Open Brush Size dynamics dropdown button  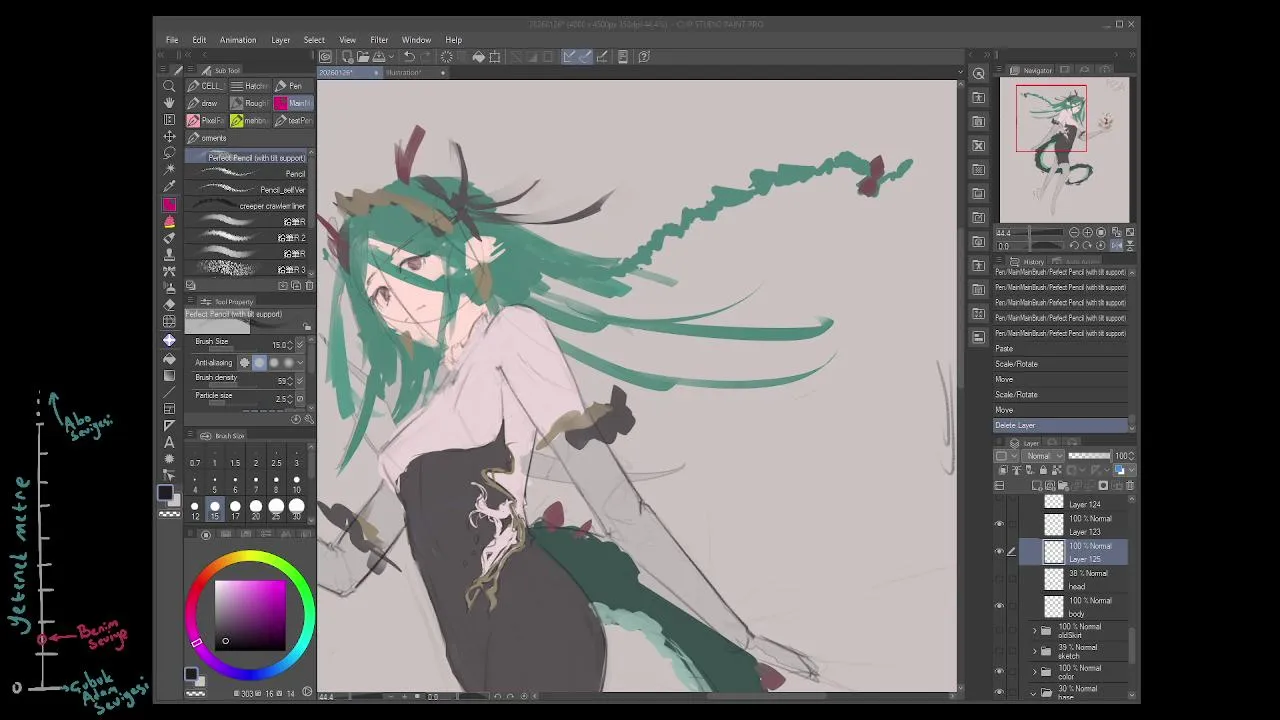coord(299,344)
